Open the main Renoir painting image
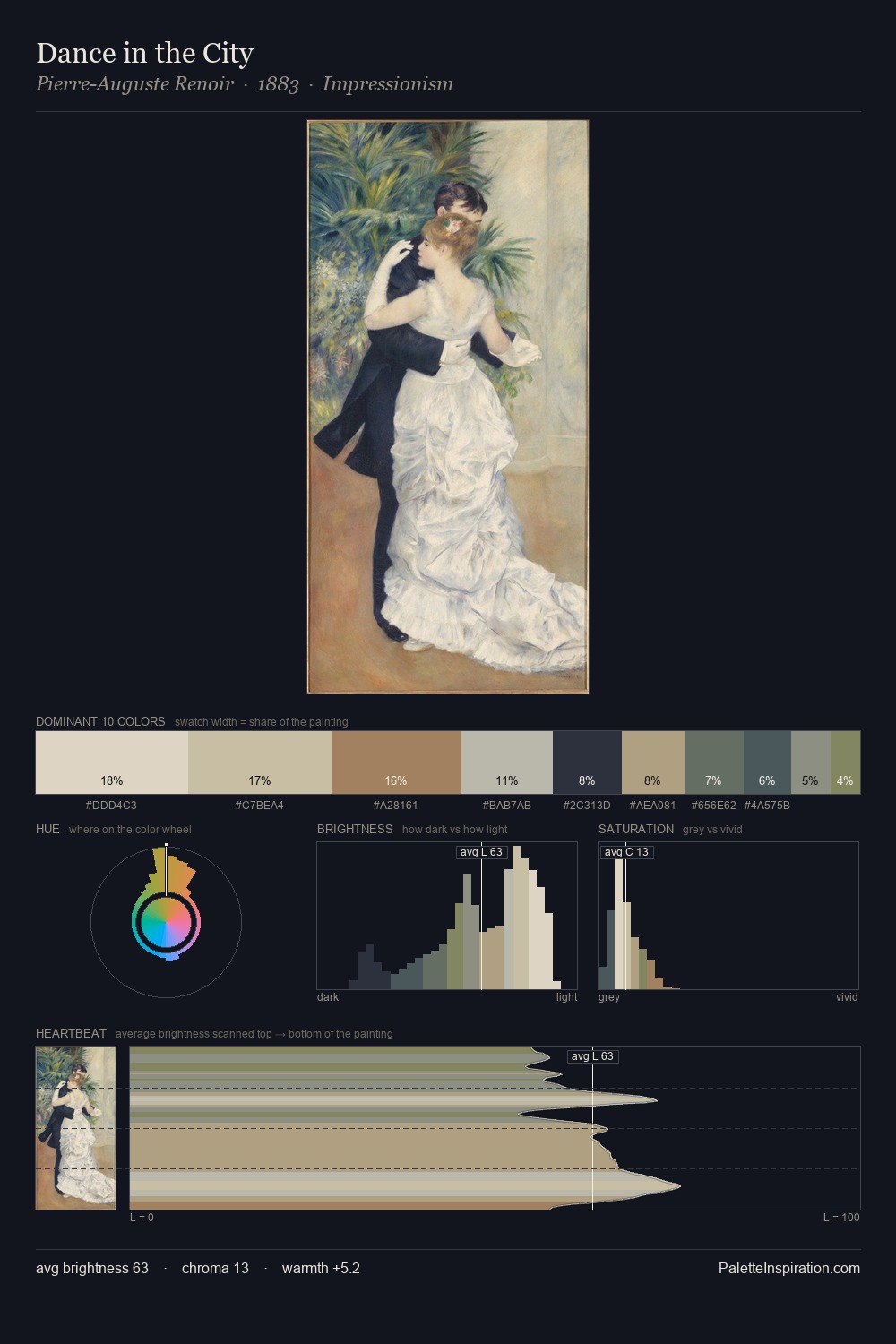The image size is (896, 1344). click(448, 407)
